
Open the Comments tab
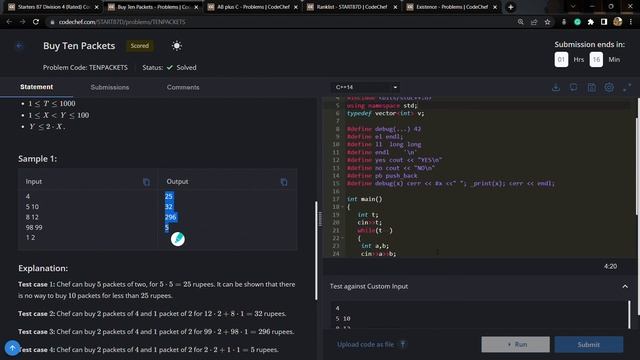(x=183, y=87)
